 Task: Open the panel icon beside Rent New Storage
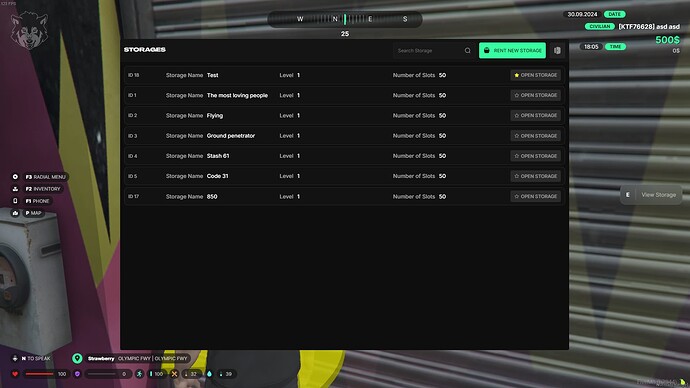click(557, 51)
